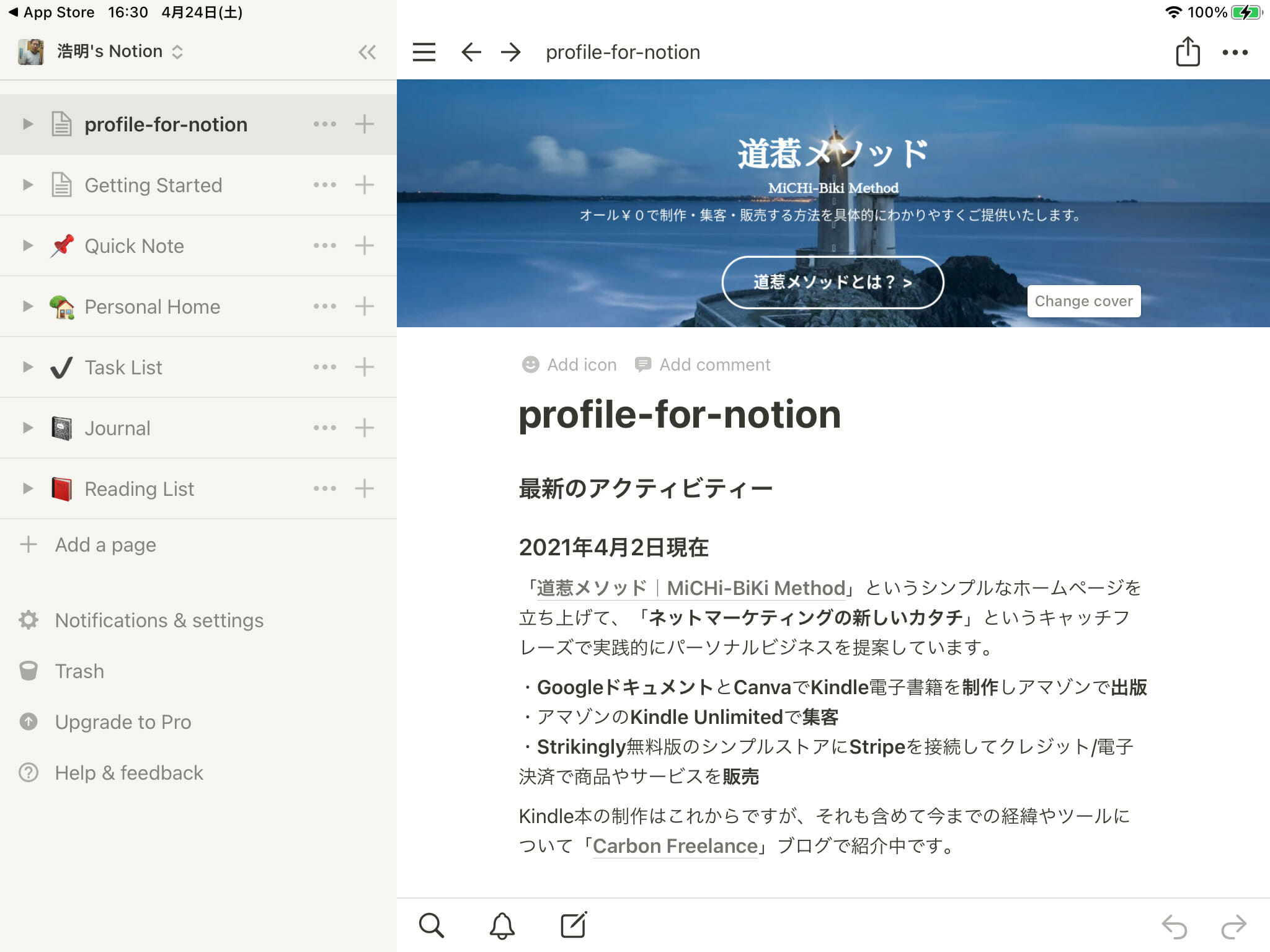Click the workspace avatar photo
Screen dimensions: 1270x952
(x=31, y=51)
